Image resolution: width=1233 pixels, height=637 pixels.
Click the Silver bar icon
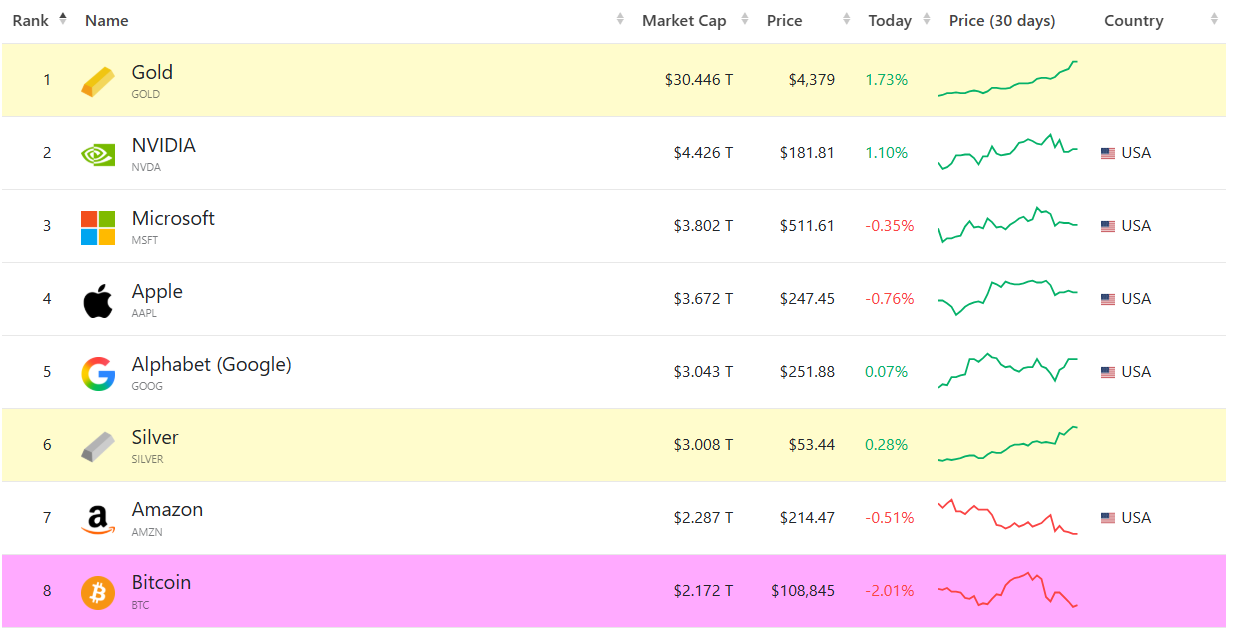[x=98, y=446]
